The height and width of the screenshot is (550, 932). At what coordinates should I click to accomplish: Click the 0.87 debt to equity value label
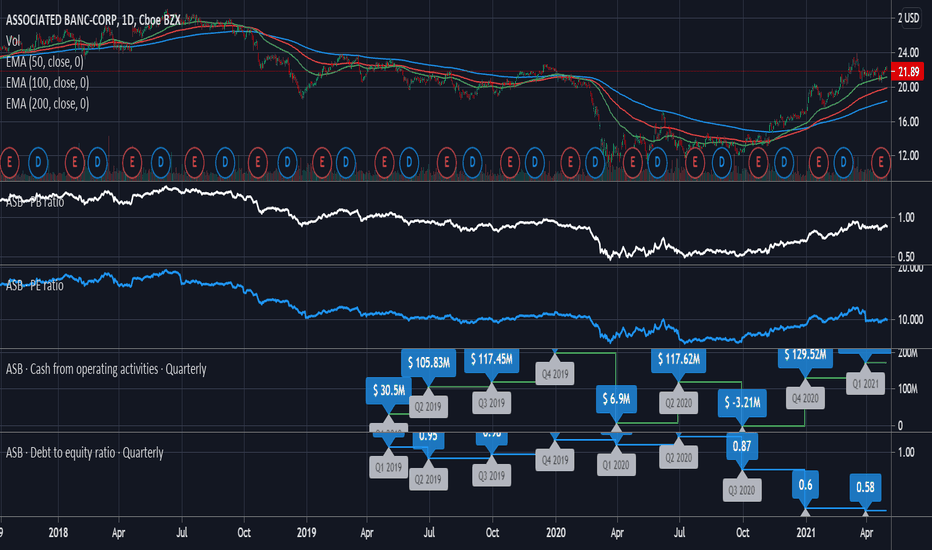[742, 447]
